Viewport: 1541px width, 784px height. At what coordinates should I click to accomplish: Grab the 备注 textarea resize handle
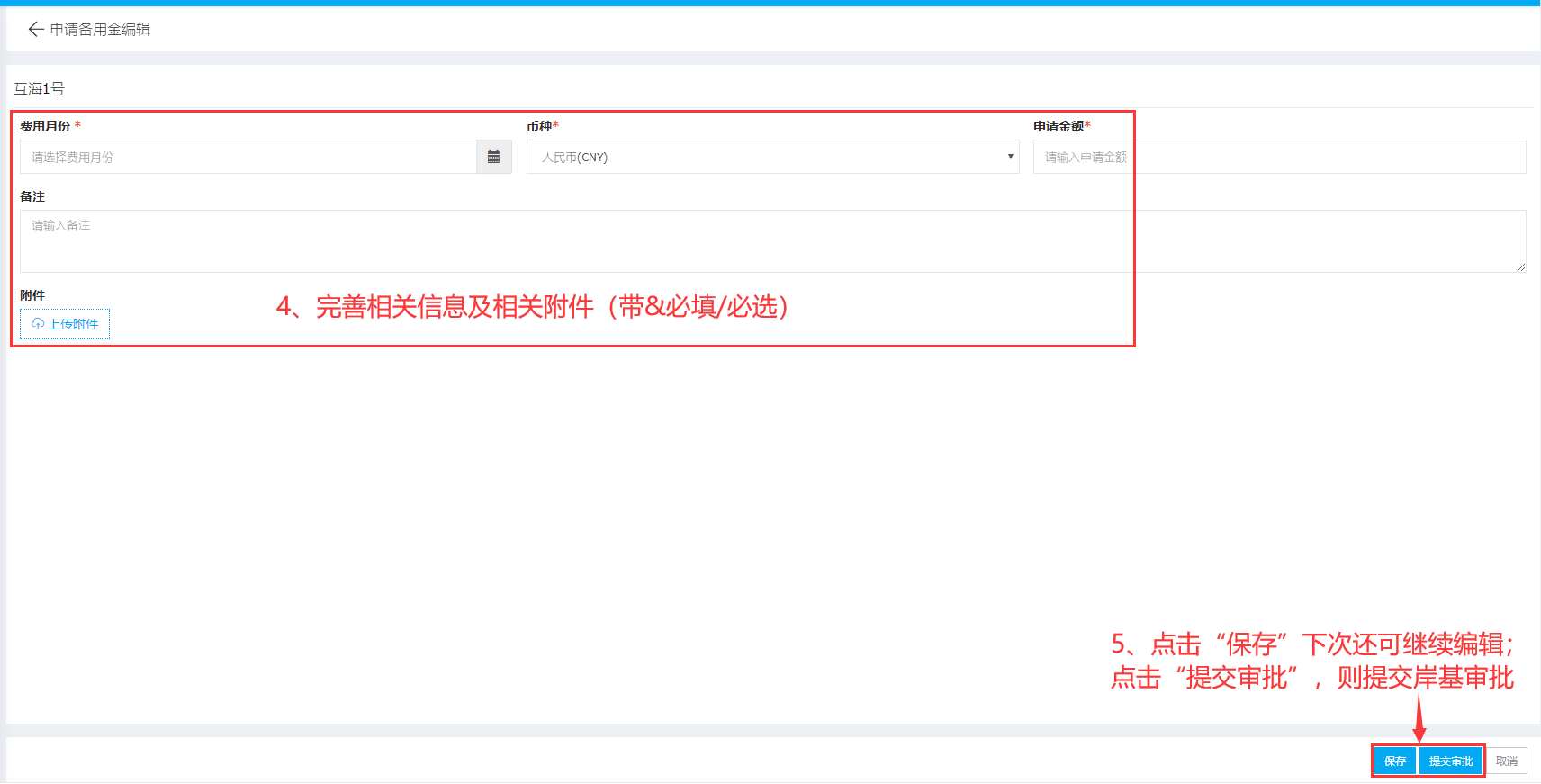point(1520,266)
